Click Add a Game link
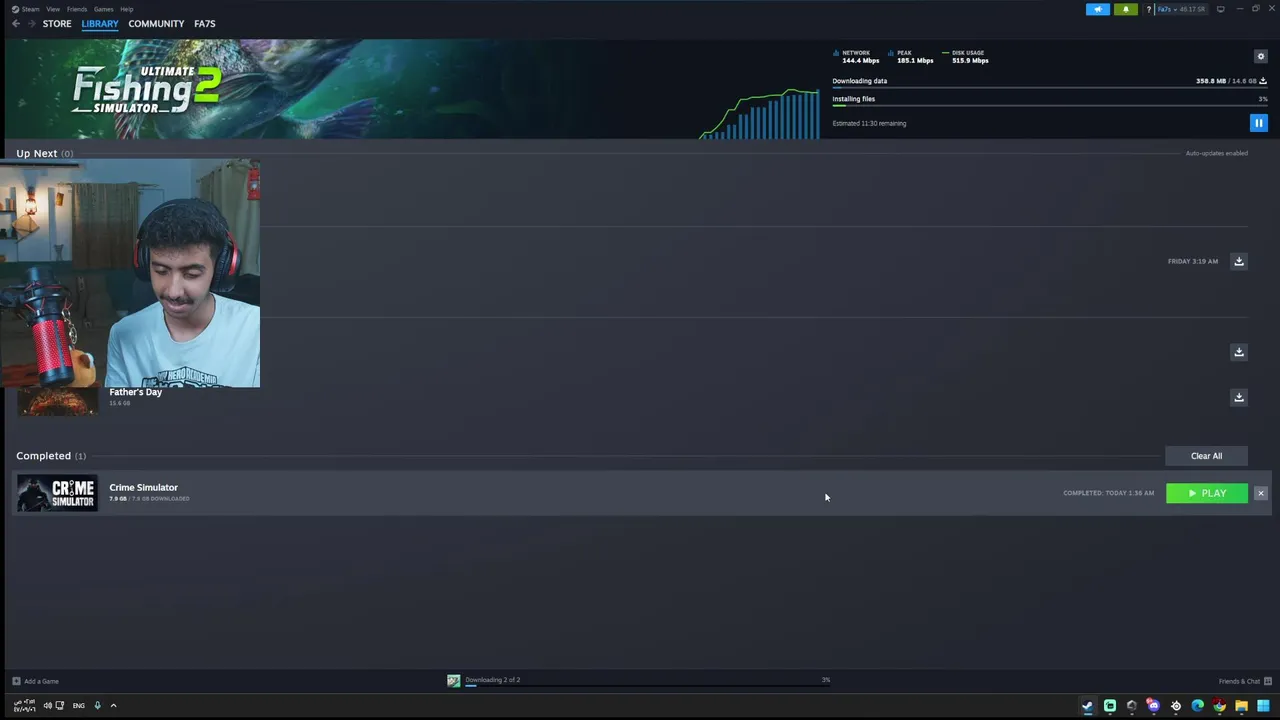The width and height of the screenshot is (1280, 720). [x=36, y=681]
